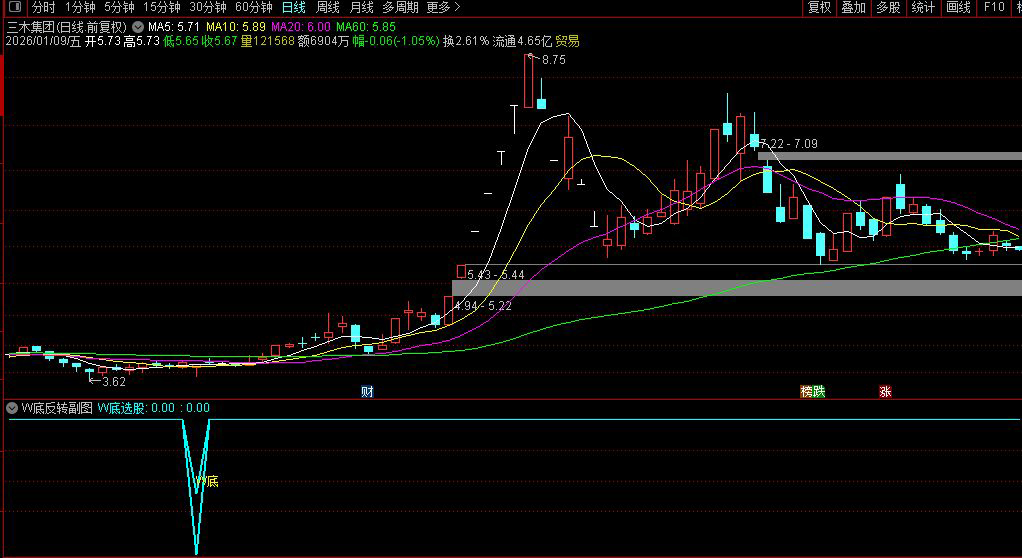Click the panel layout icon at top-left
The image size is (1022, 558).
tap(14, 7)
